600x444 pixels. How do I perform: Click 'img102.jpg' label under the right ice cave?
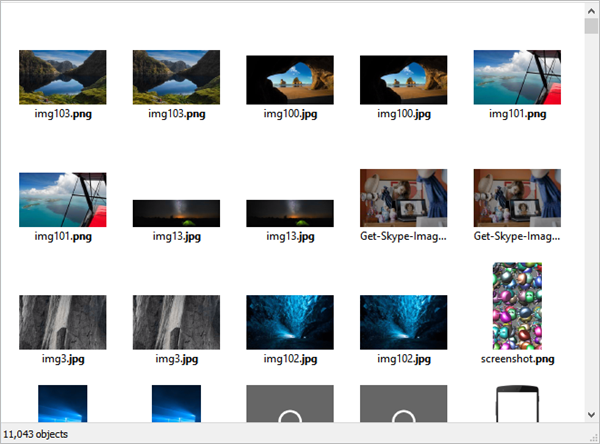click(x=404, y=359)
